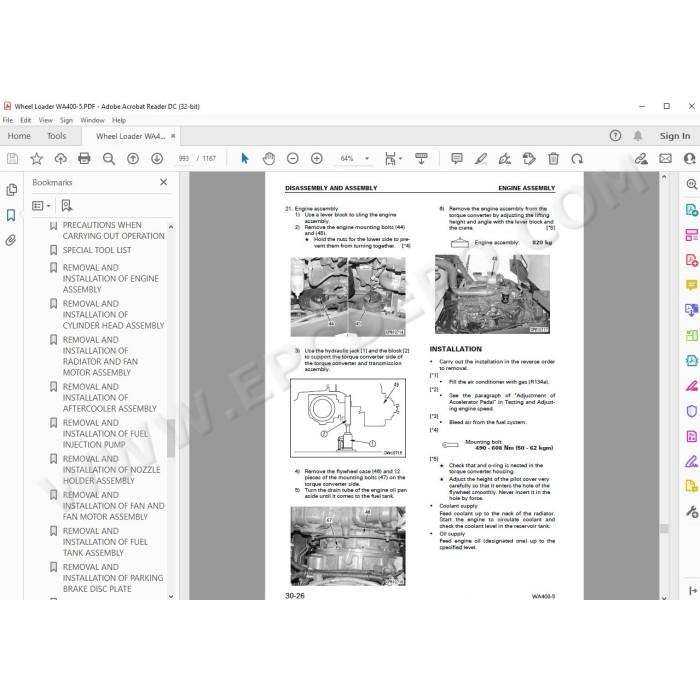Viewport: 700px width, 700px height.
Task: Add file to favorites with the star icon
Action: (37, 158)
